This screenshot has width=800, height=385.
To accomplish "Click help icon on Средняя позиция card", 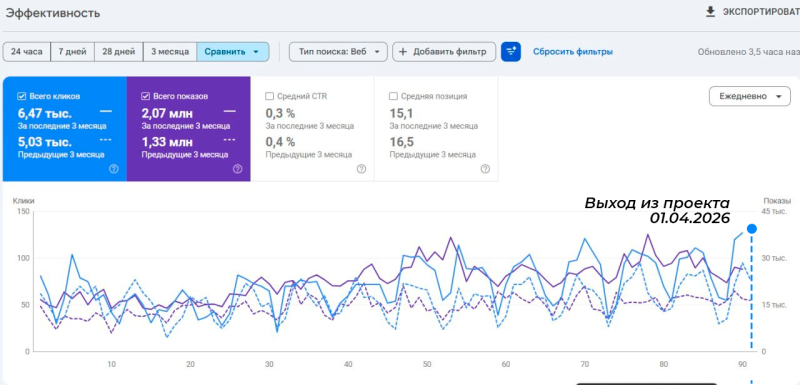I will [x=485, y=169].
